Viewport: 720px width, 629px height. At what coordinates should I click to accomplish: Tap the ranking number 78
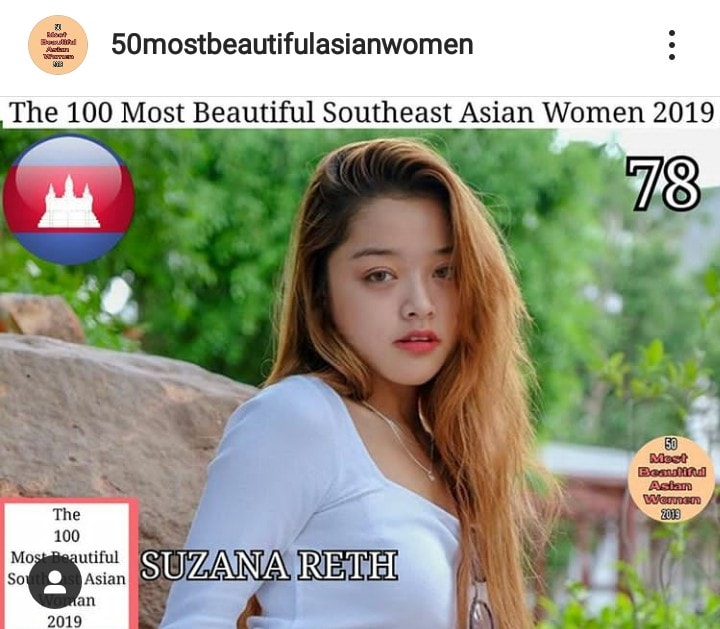[663, 184]
